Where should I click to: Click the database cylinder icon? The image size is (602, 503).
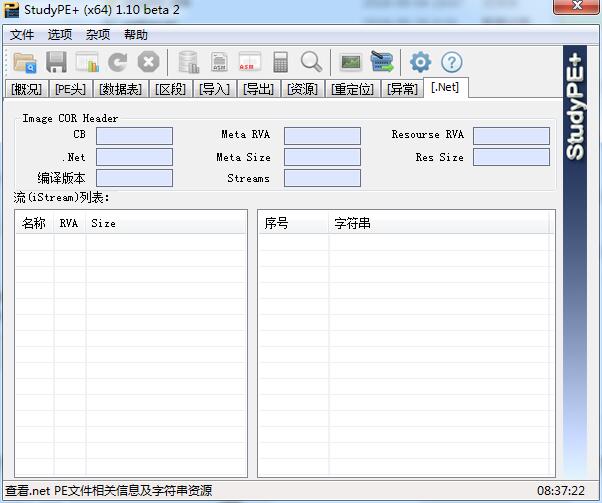coord(189,62)
